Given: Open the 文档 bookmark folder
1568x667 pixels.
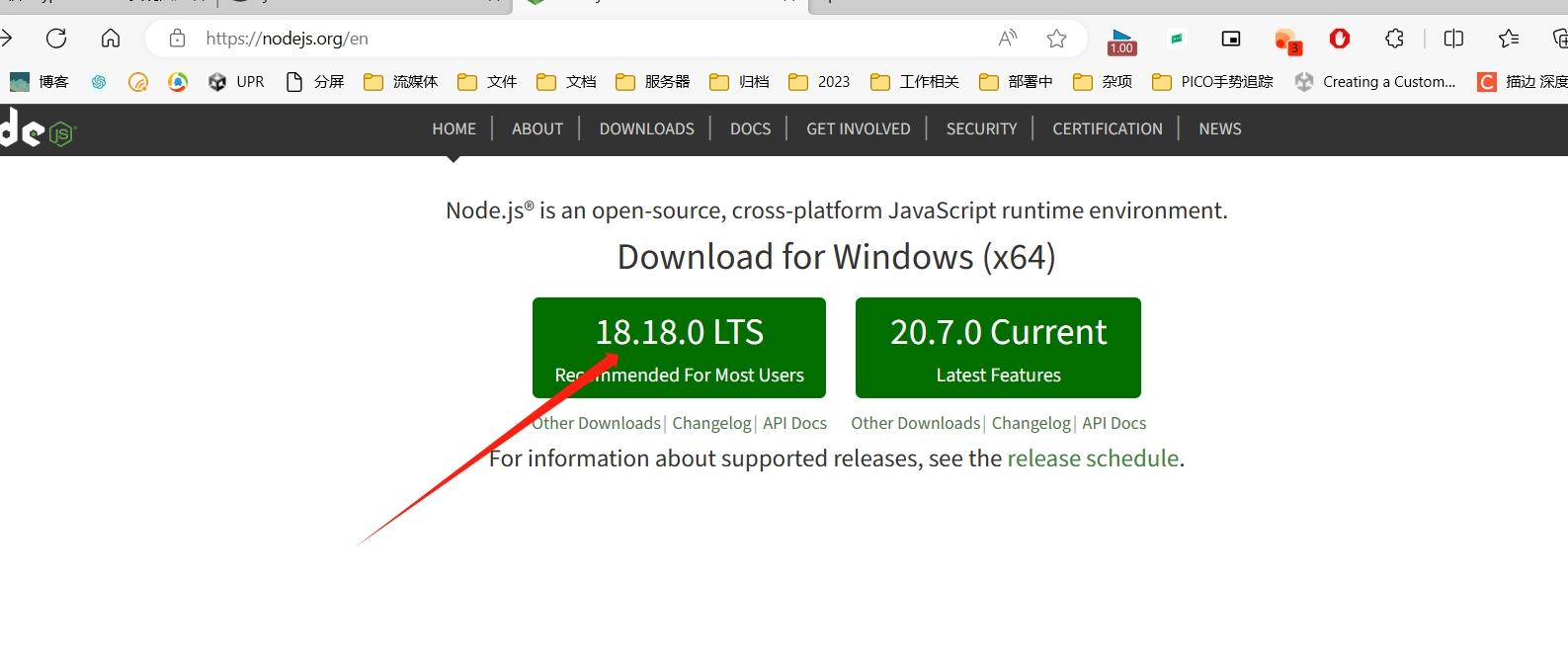Looking at the screenshot, I should point(566,82).
